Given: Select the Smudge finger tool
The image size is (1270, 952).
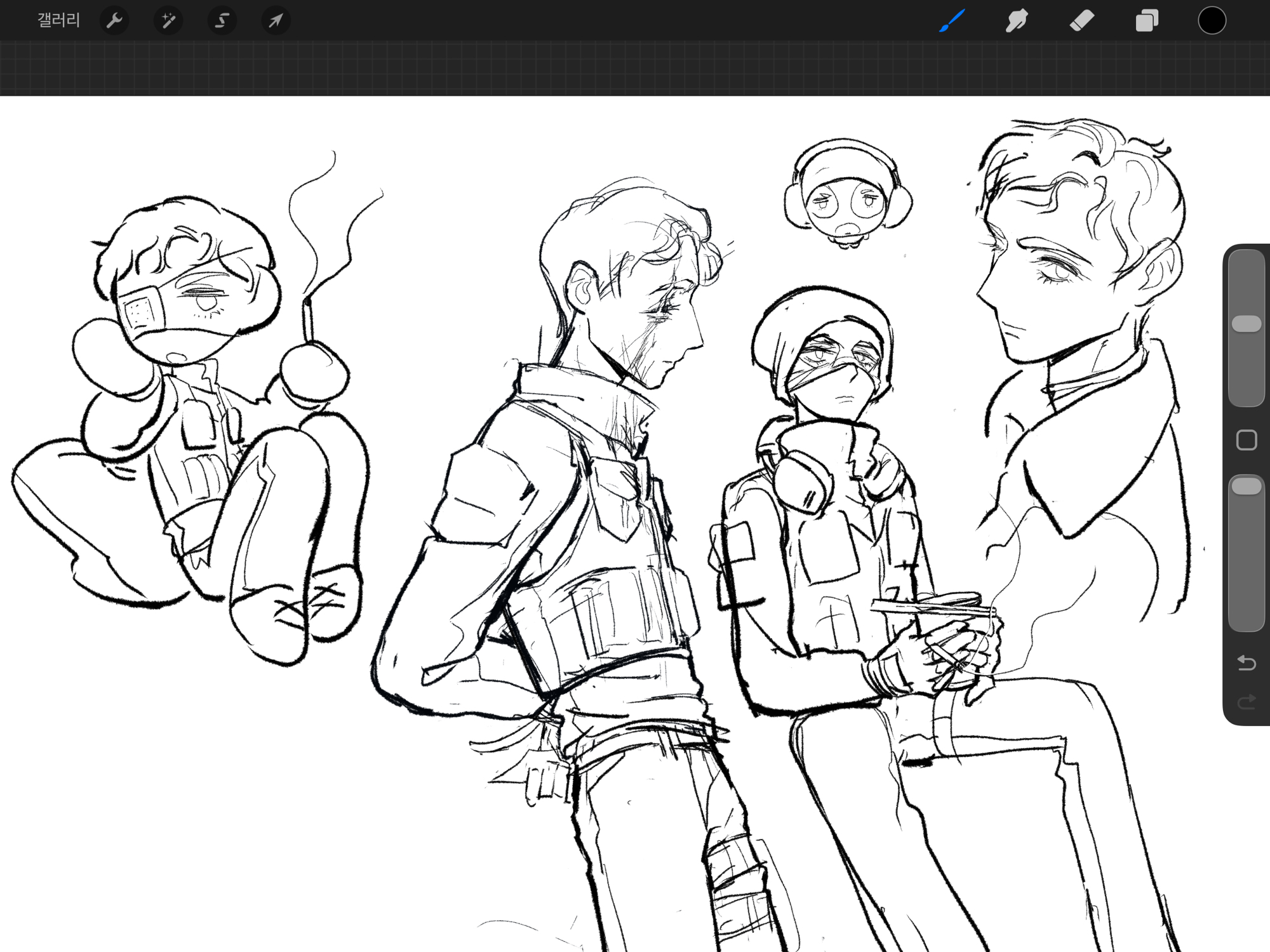Looking at the screenshot, I should click(x=1017, y=21).
